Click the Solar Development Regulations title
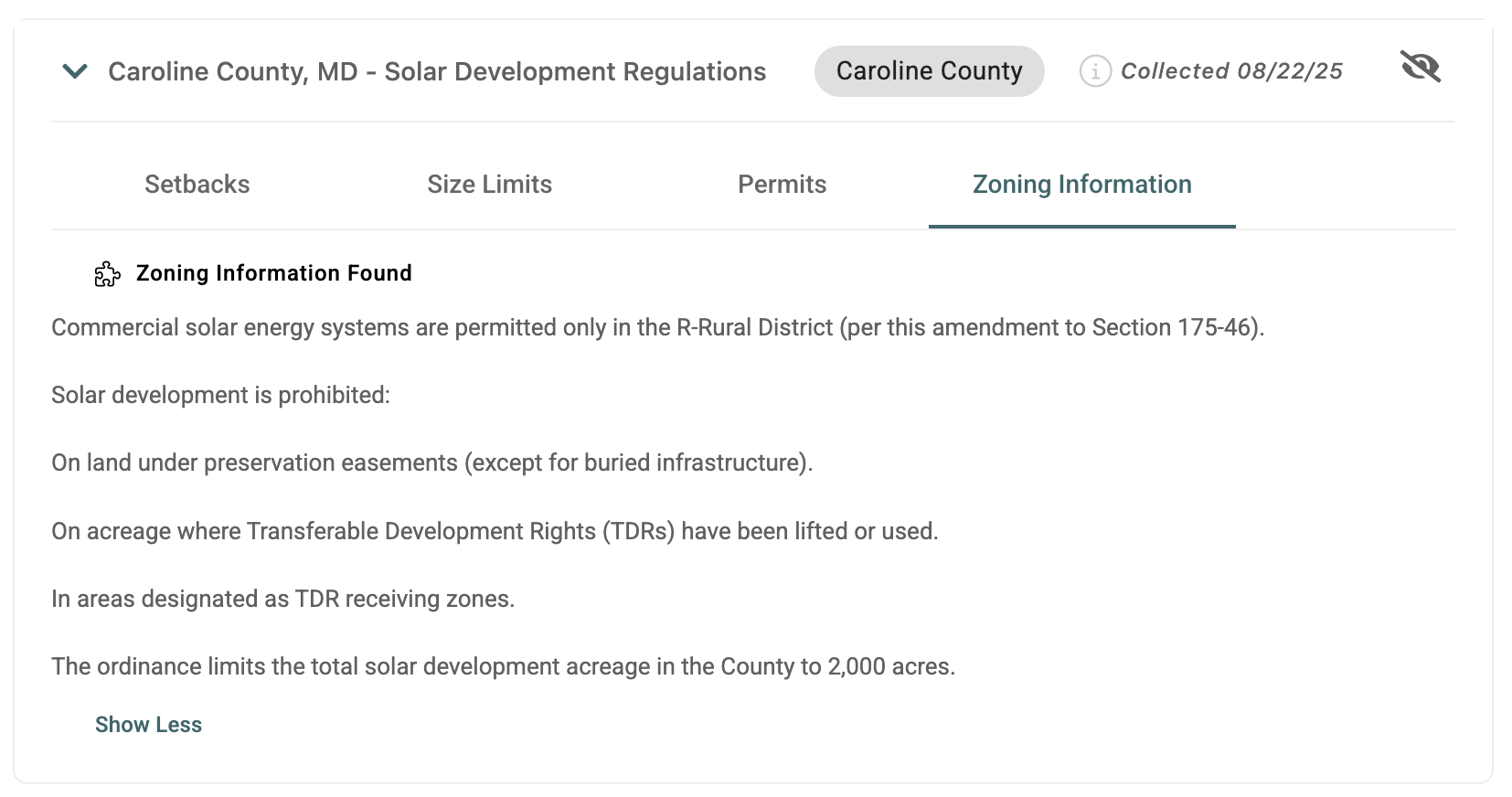Screen dimensions: 1512x797 click(x=437, y=71)
